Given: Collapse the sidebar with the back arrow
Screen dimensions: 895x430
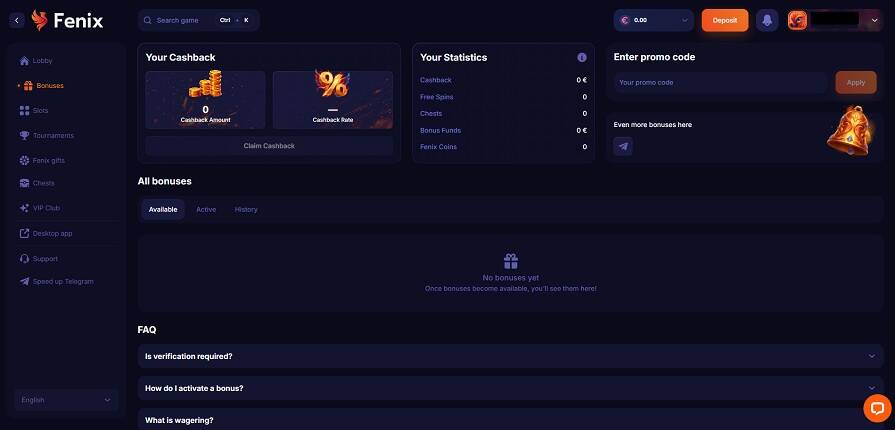Looking at the screenshot, I should [17, 21].
